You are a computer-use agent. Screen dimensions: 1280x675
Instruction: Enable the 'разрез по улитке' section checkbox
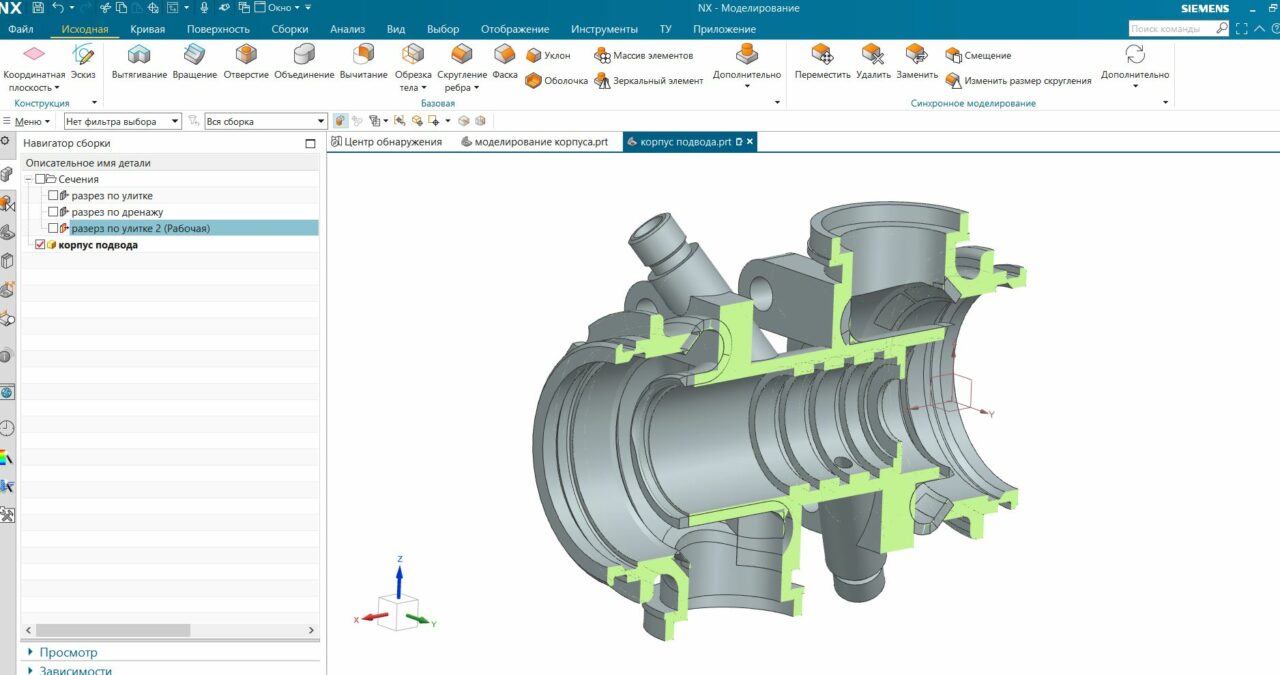pyautogui.click(x=54, y=196)
